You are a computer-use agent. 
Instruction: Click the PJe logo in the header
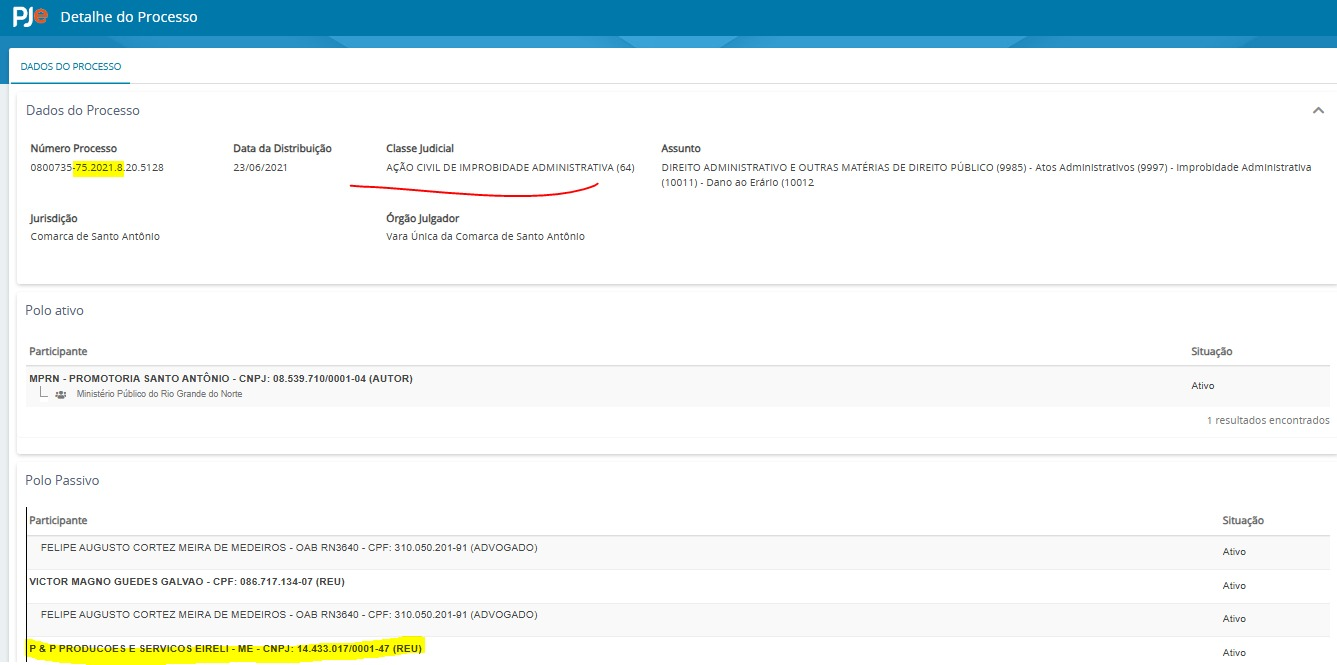pos(29,17)
